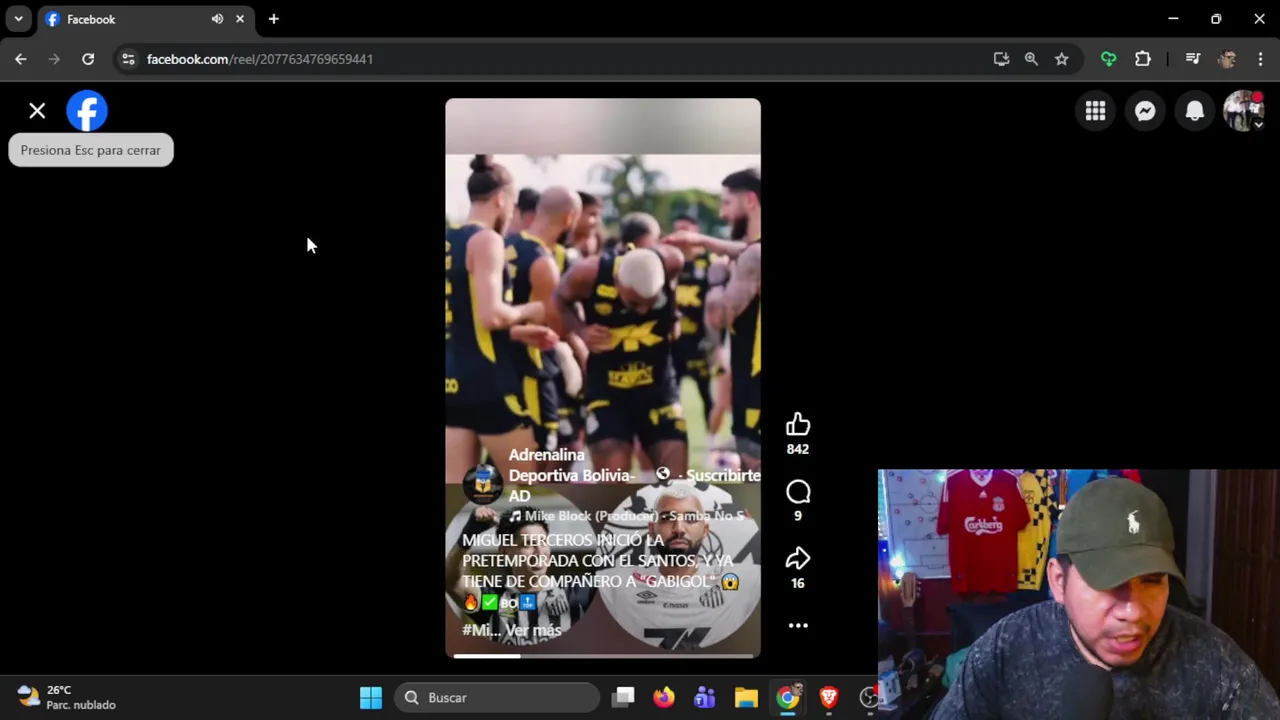Viewport: 1280px width, 720px height.
Task: Mute the Facebook tab audio icon
Action: pyautogui.click(x=217, y=19)
